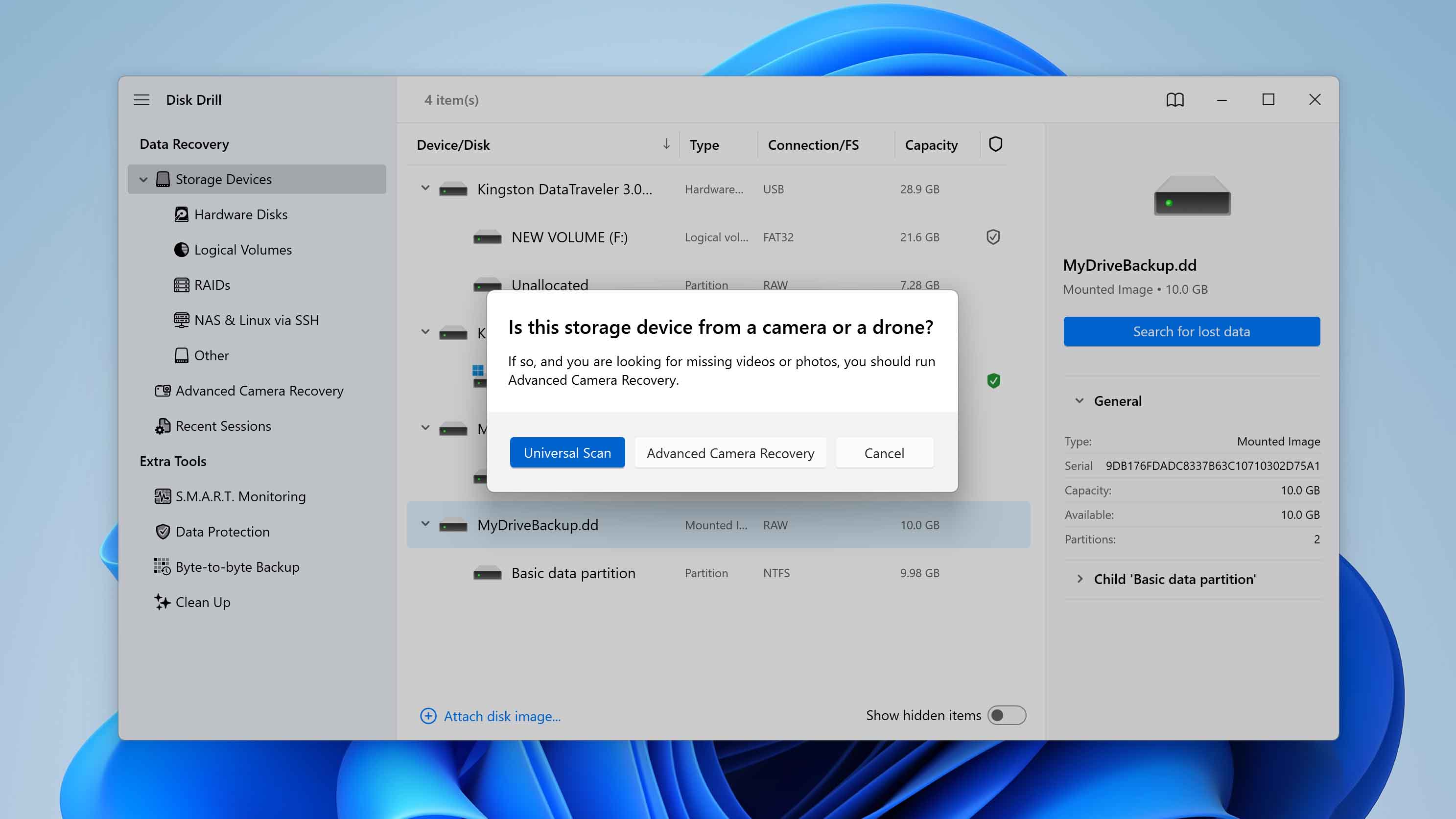Open Attach disk image link

click(x=502, y=716)
